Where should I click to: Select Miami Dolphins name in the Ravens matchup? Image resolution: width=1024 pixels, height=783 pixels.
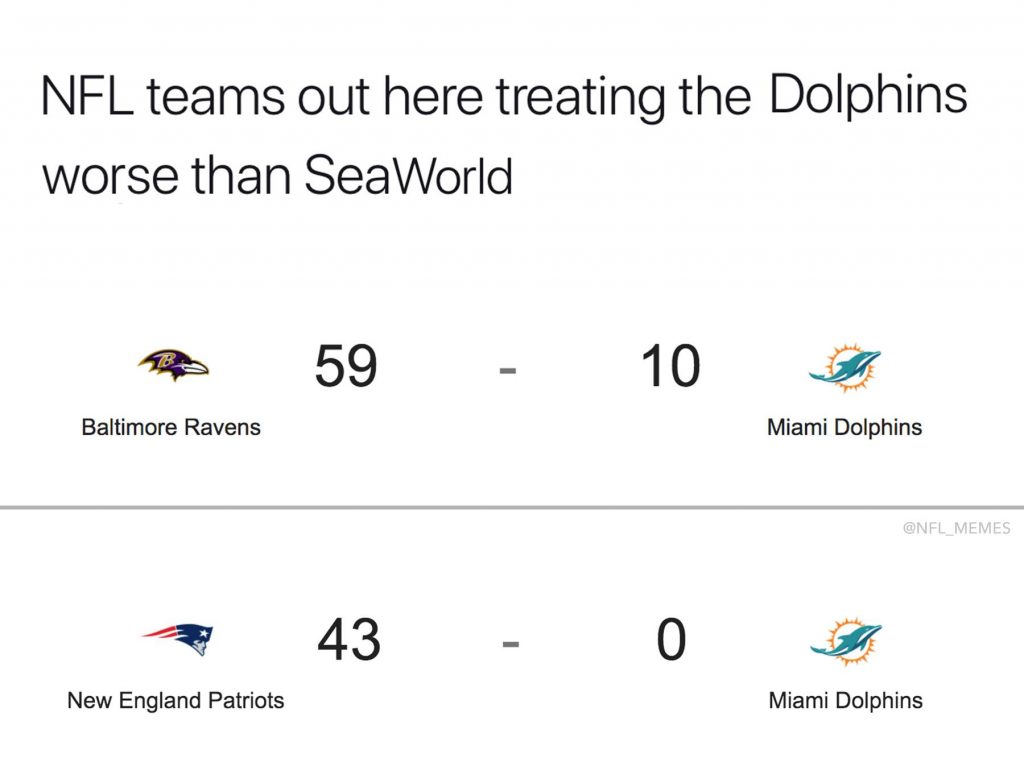click(844, 428)
